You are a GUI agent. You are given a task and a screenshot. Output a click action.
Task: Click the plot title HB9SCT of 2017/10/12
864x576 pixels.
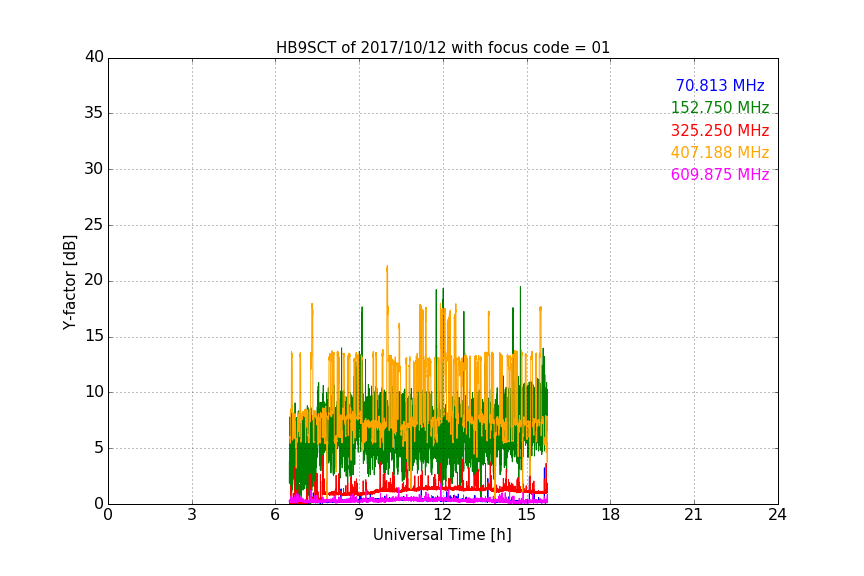(x=443, y=48)
